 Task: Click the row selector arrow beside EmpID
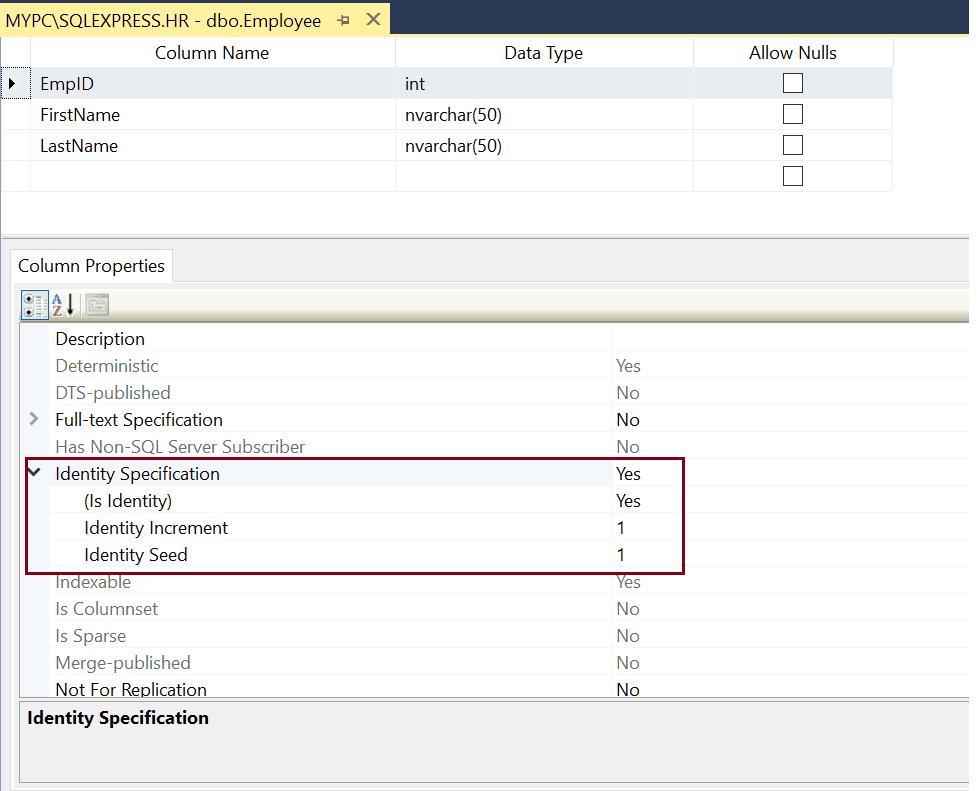coord(14,84)
